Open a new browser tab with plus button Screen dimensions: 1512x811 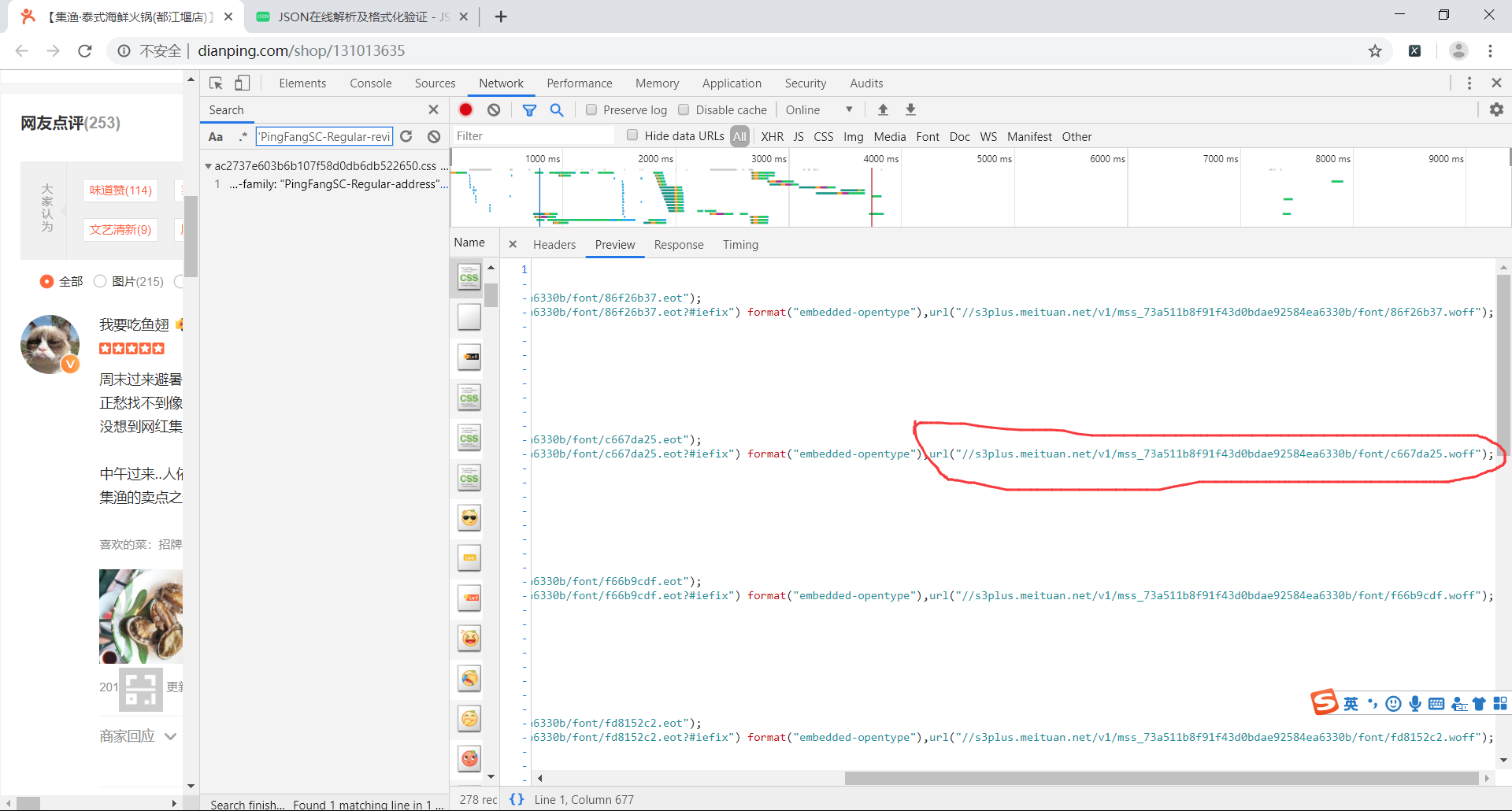click(x=501, y=17)
